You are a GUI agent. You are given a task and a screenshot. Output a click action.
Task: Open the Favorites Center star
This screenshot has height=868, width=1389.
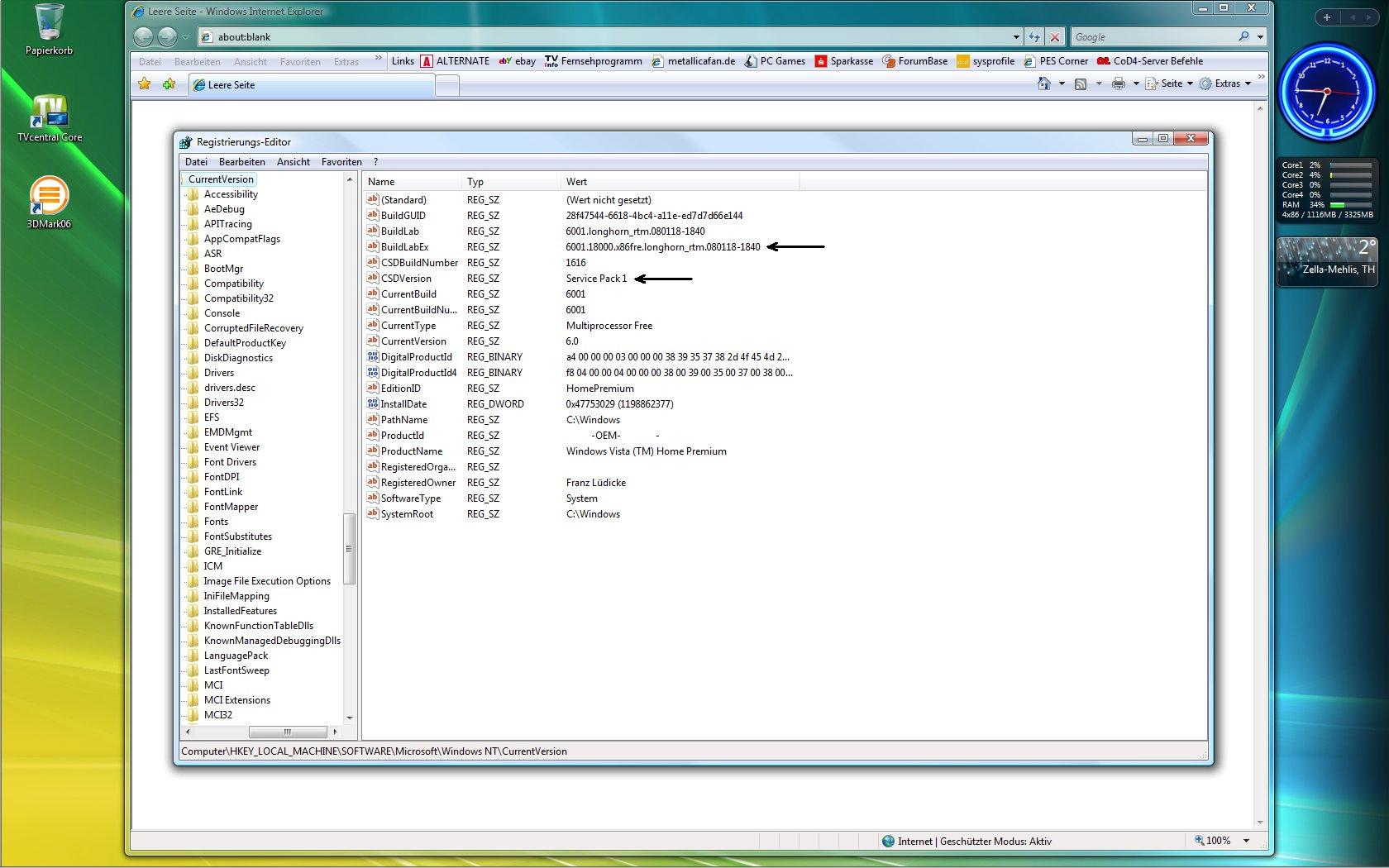(145, 83)
